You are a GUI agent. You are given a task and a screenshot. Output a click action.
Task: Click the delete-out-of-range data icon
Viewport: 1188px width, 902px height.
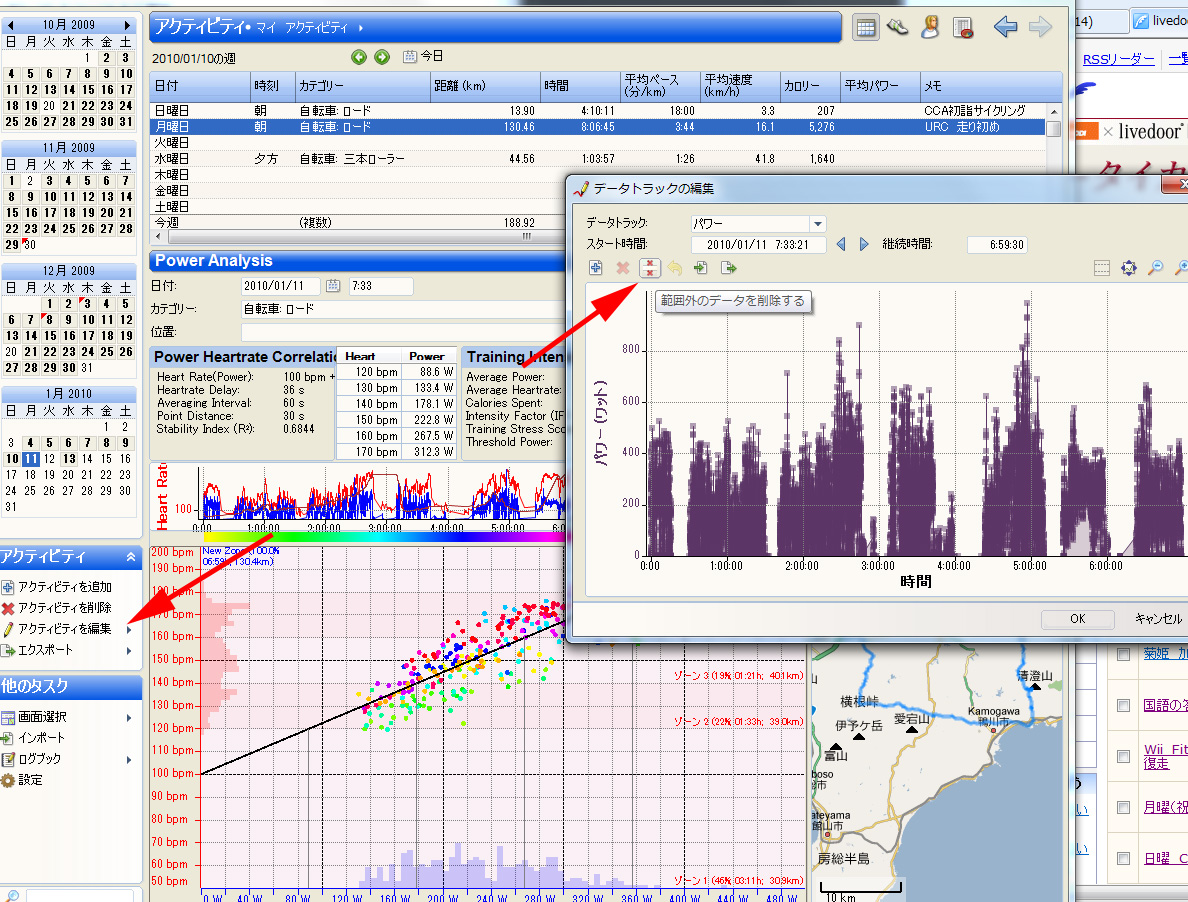tap(650, 267)
